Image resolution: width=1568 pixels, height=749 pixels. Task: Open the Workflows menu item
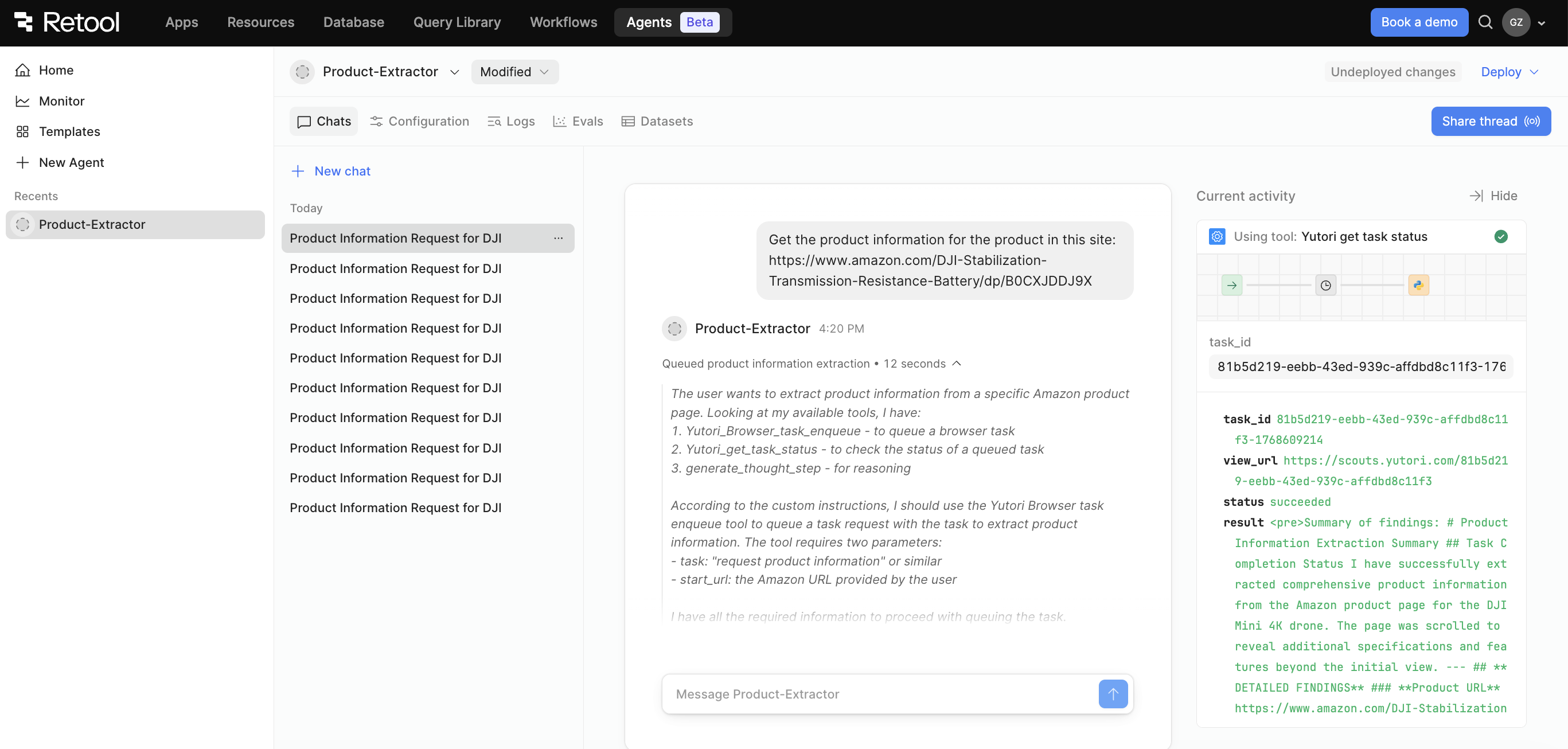click(563, 22)
